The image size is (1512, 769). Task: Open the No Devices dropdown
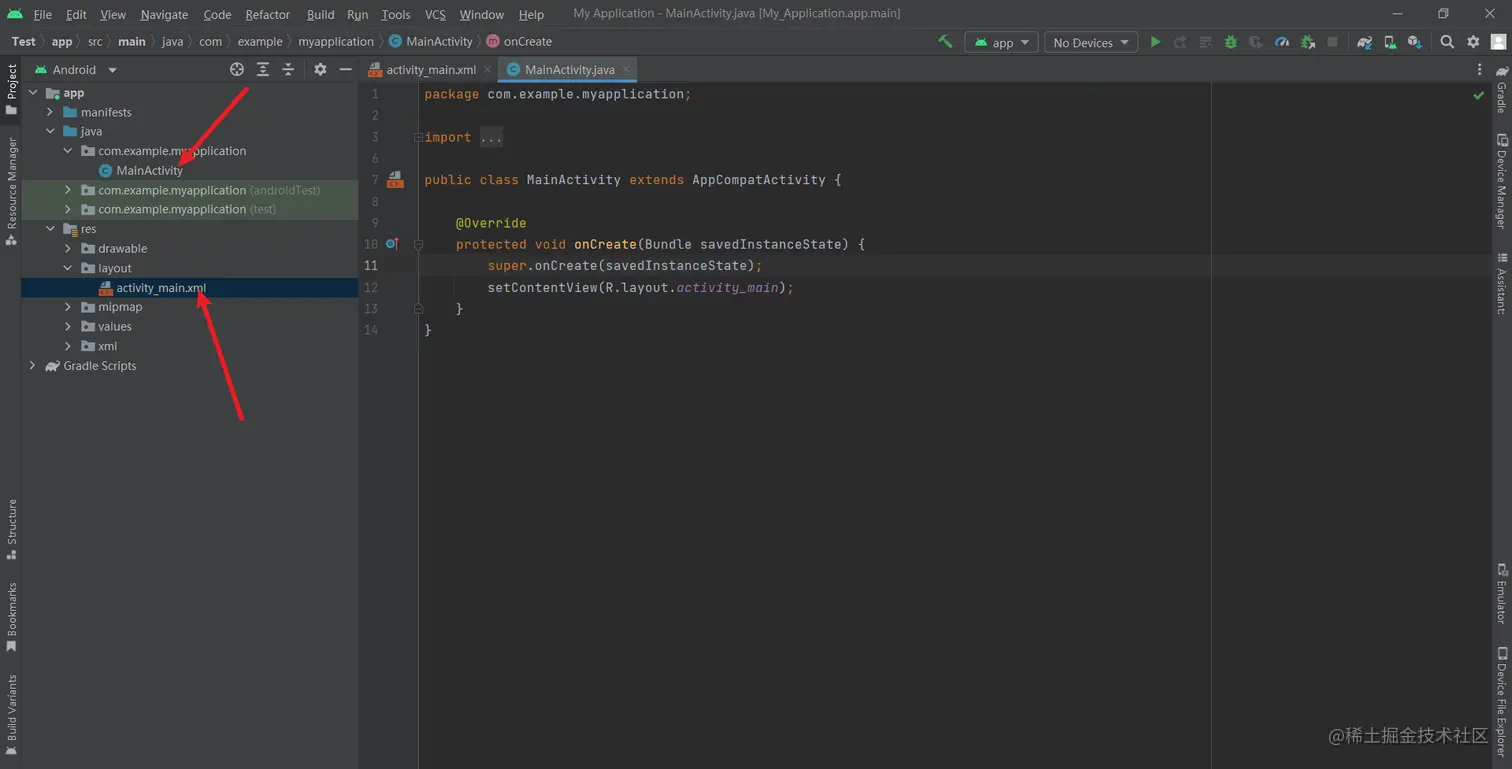point(1091,42)
